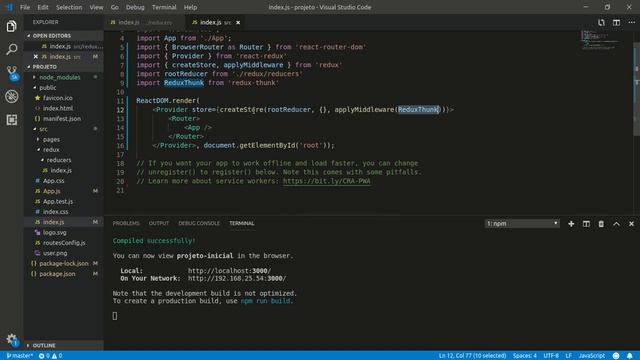Switch to the Debug Console tab
Image resolution: width=640 pixels, height=360 pixels.
pyautogui.click(x=199, y=223)
